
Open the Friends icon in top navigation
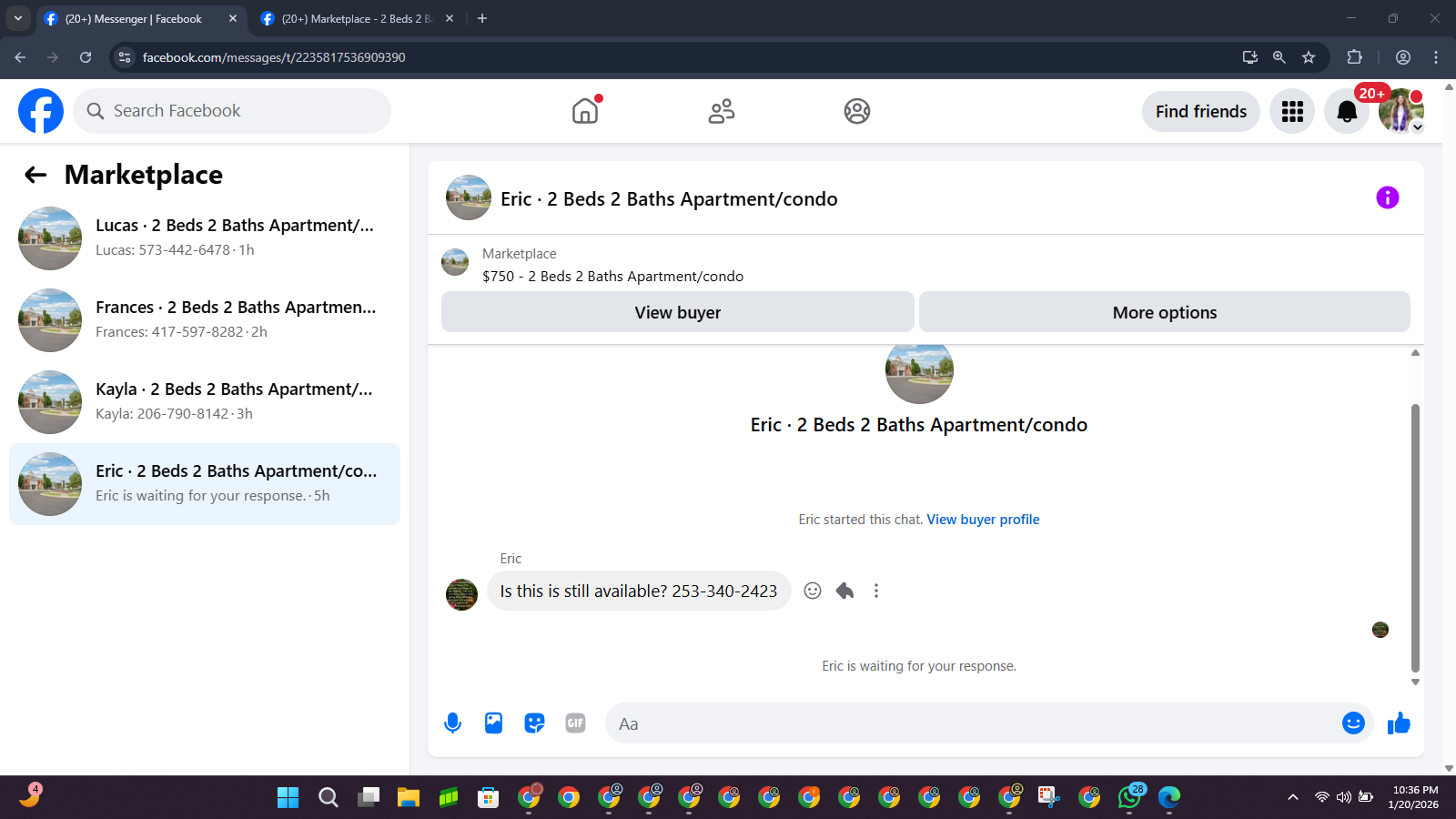click(x=722, y=111)
